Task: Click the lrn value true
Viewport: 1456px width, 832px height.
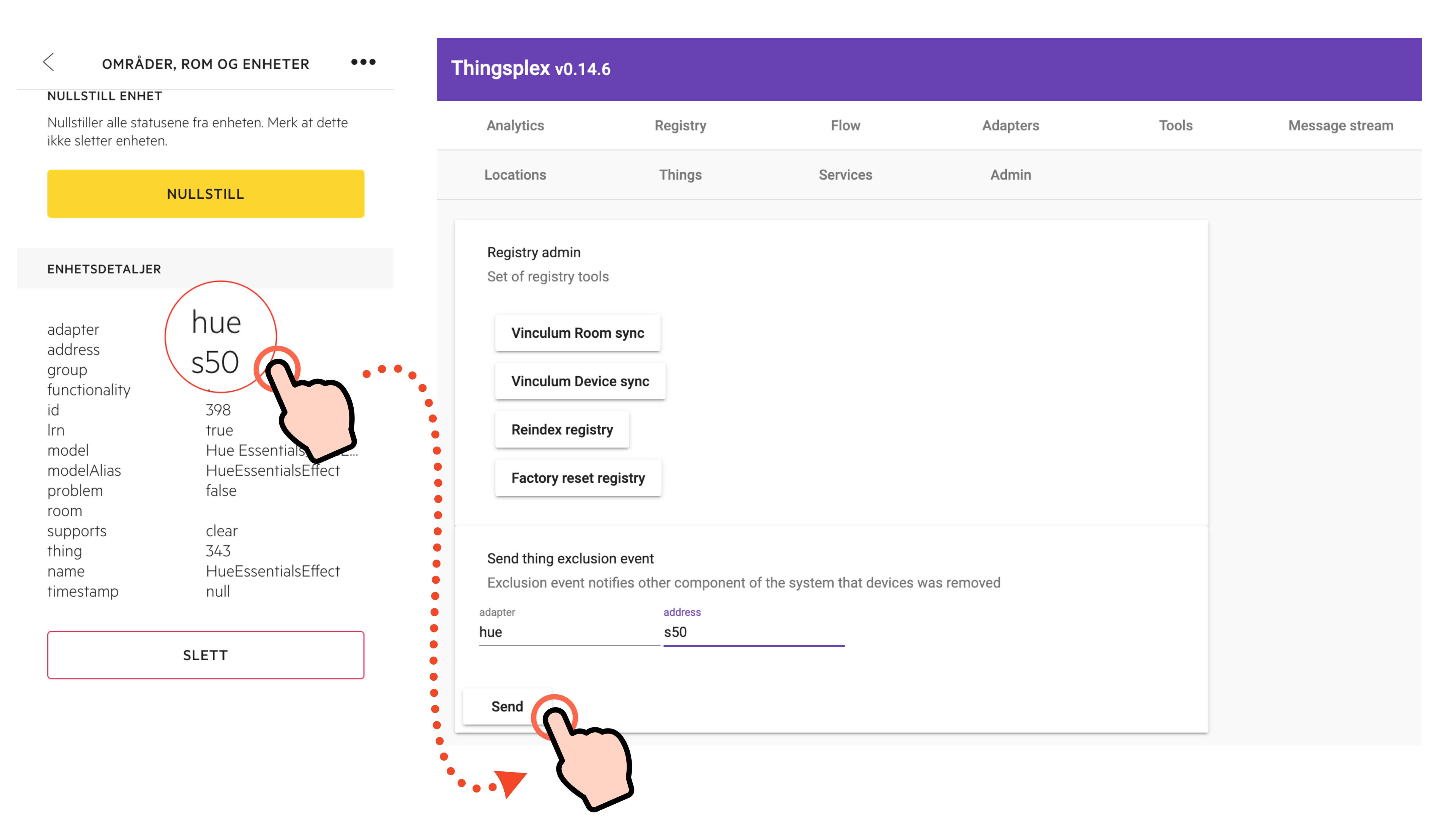Action: (x=219, y=430)
